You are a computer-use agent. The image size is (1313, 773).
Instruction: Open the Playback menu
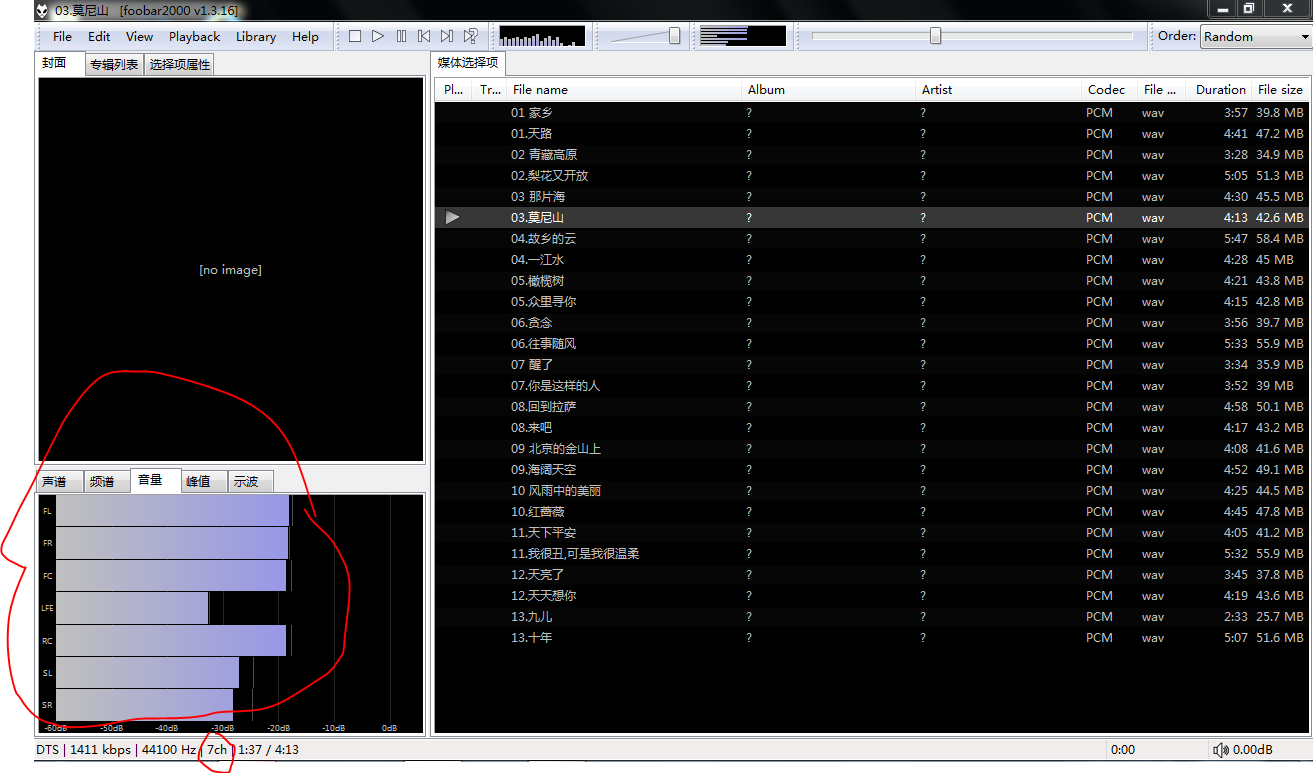point(194,36)
